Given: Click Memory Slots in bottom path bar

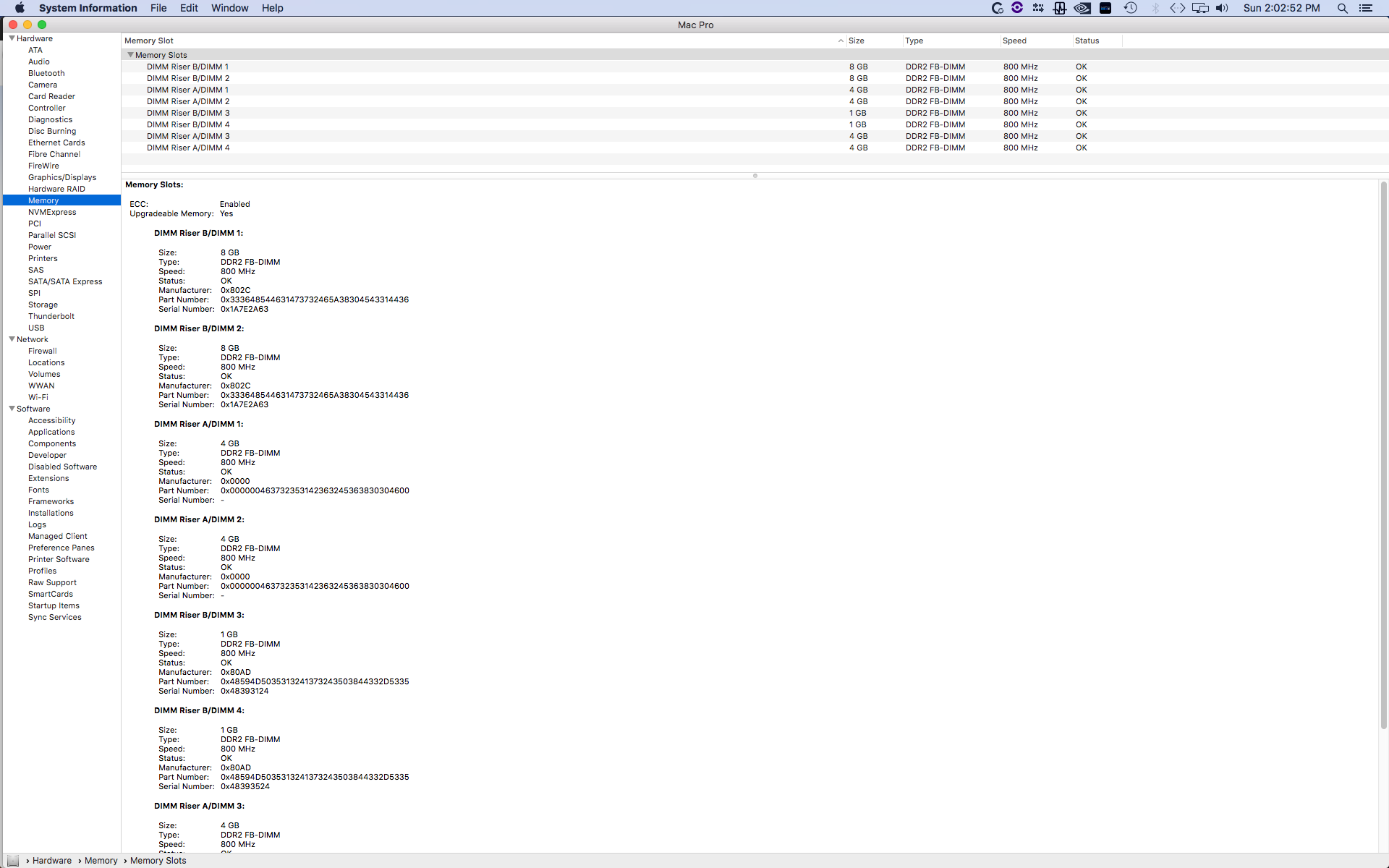Looking at the screenshot, I should pos(158,861).
